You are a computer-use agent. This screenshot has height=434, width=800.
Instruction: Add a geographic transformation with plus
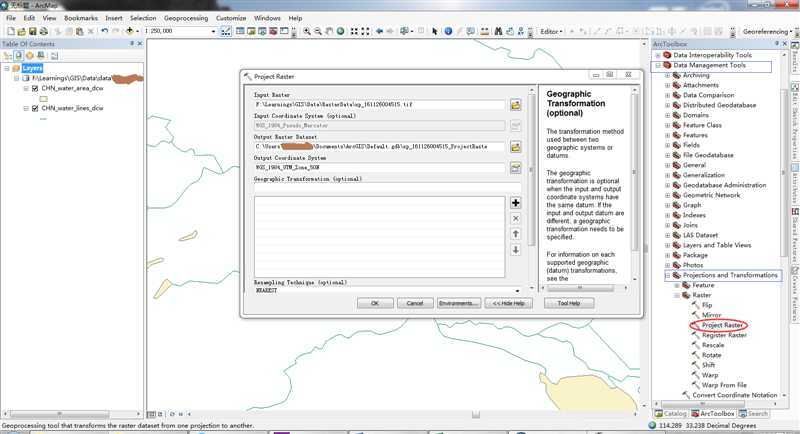pos(515,203)
